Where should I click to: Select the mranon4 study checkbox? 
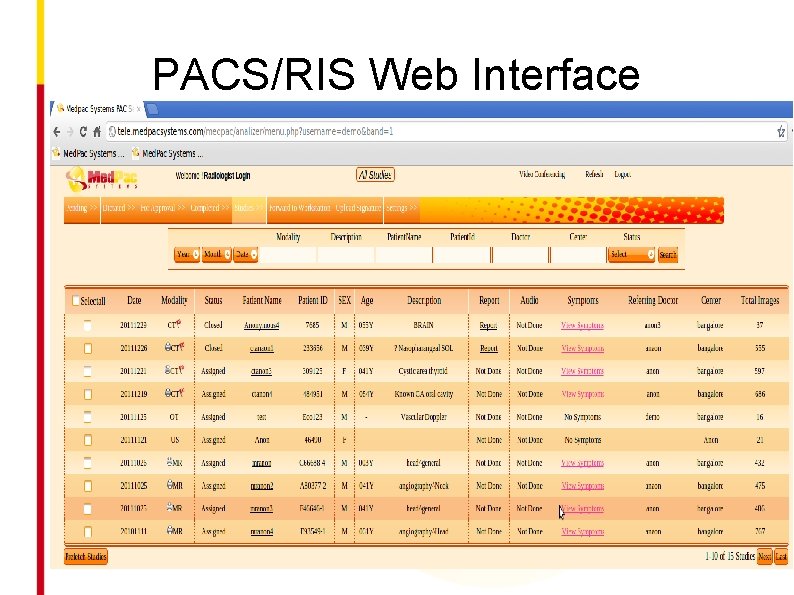pyautogui.click(x=88, y=532)
